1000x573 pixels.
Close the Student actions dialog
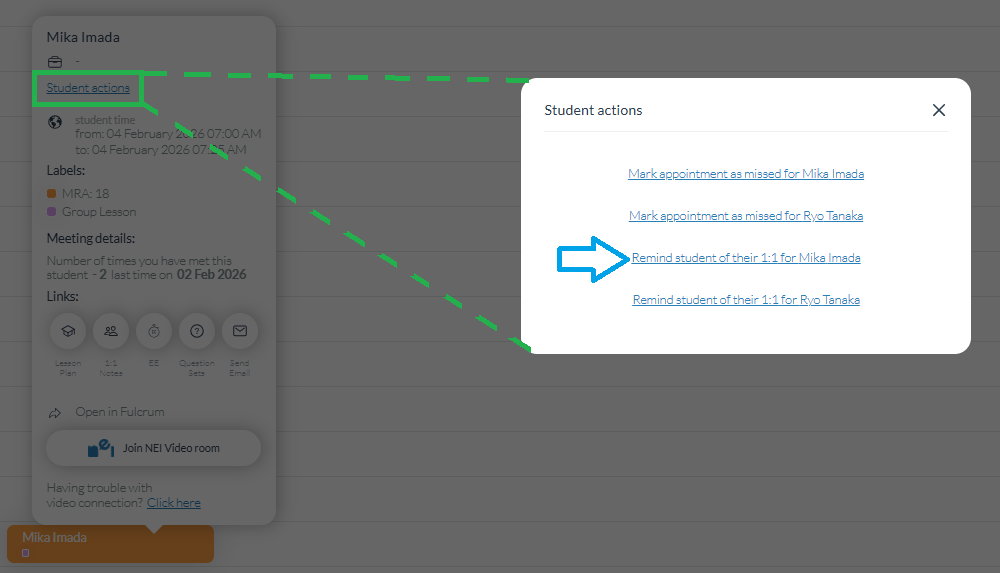(939, 110)
